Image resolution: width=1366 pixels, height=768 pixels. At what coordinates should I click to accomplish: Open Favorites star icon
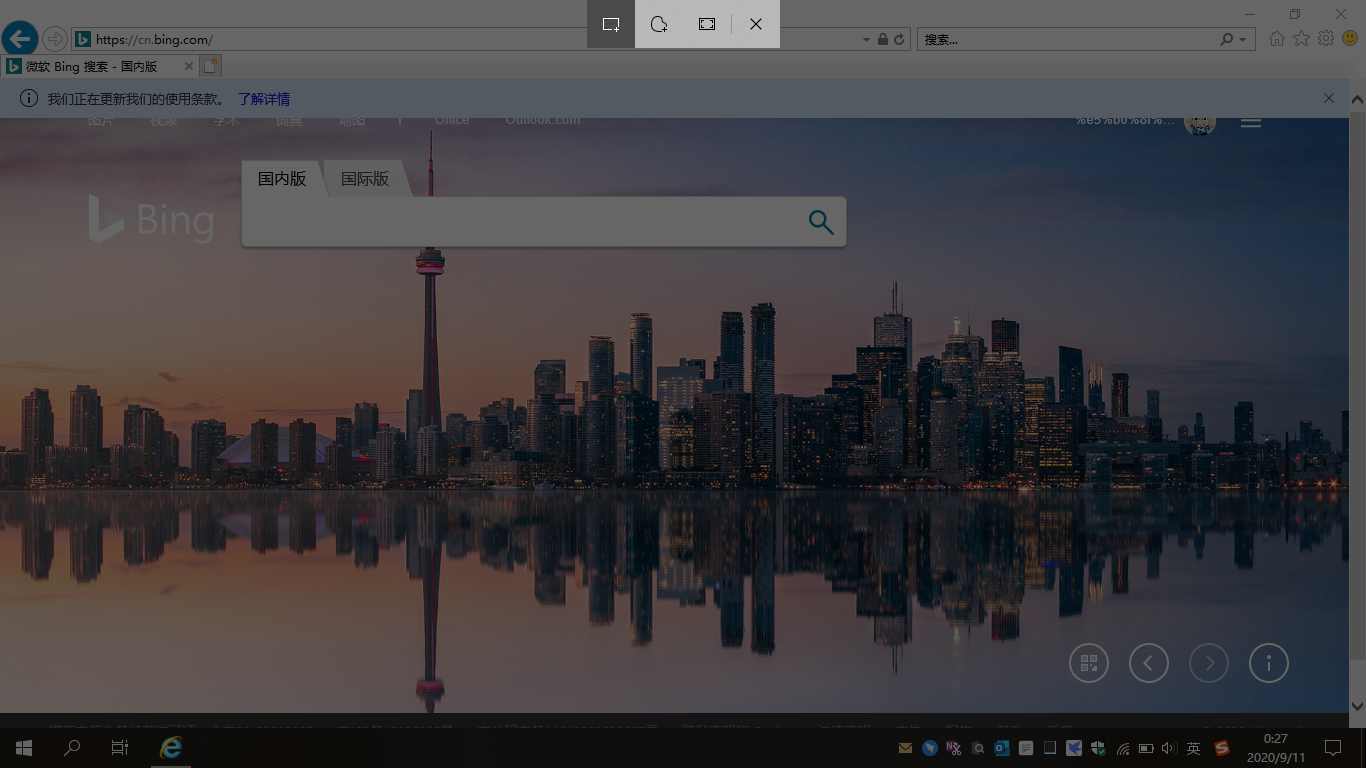(1301, 39)
